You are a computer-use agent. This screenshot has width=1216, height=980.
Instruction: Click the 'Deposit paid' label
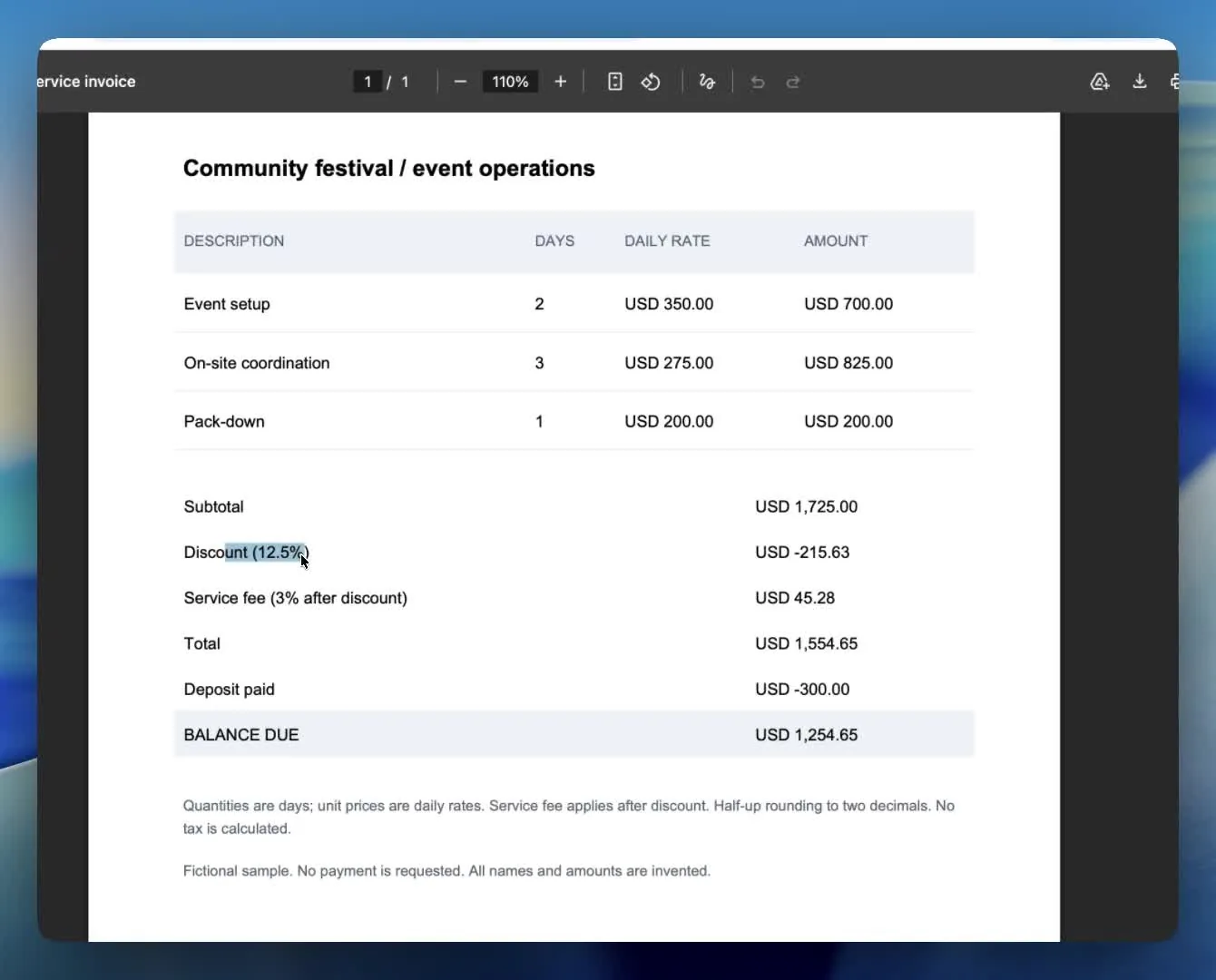click(230, 690)
